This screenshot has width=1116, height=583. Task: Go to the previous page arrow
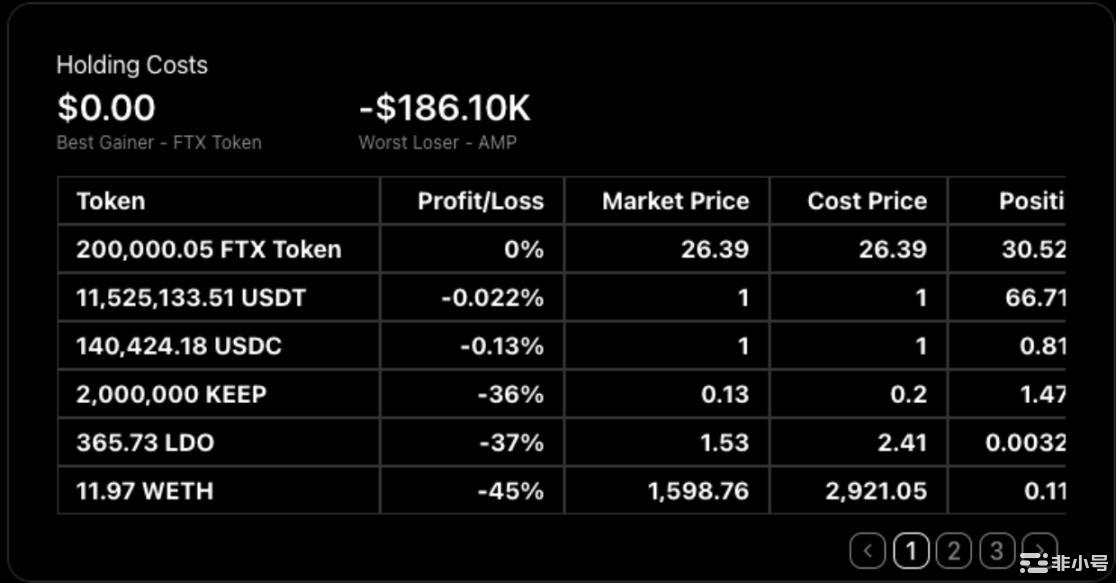point(868,550)
